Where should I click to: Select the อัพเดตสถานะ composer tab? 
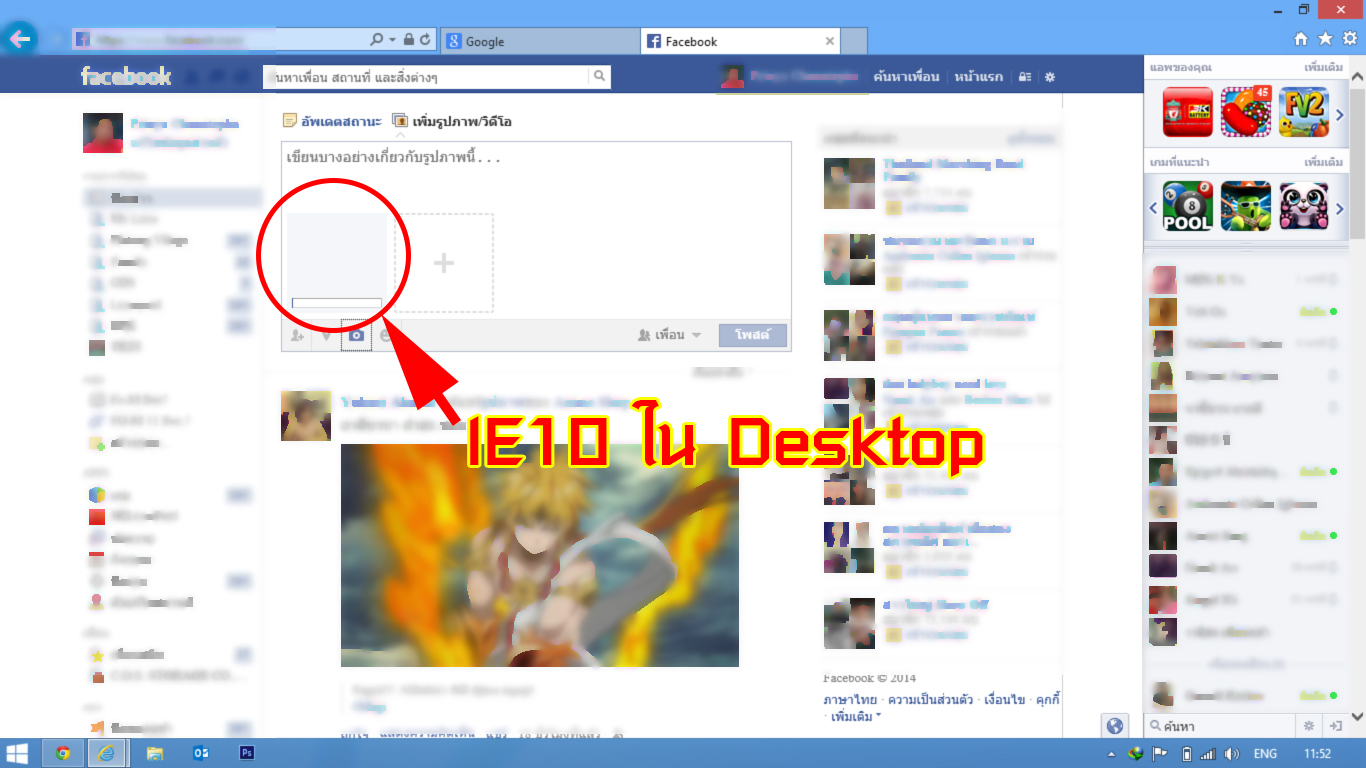click(x=332, y=121)
